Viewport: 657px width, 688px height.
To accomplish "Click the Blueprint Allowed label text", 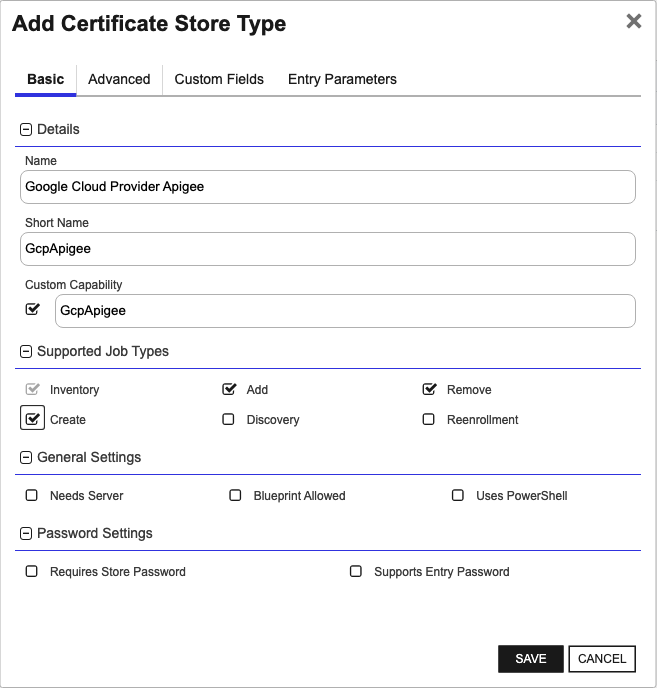I will 299,496.
